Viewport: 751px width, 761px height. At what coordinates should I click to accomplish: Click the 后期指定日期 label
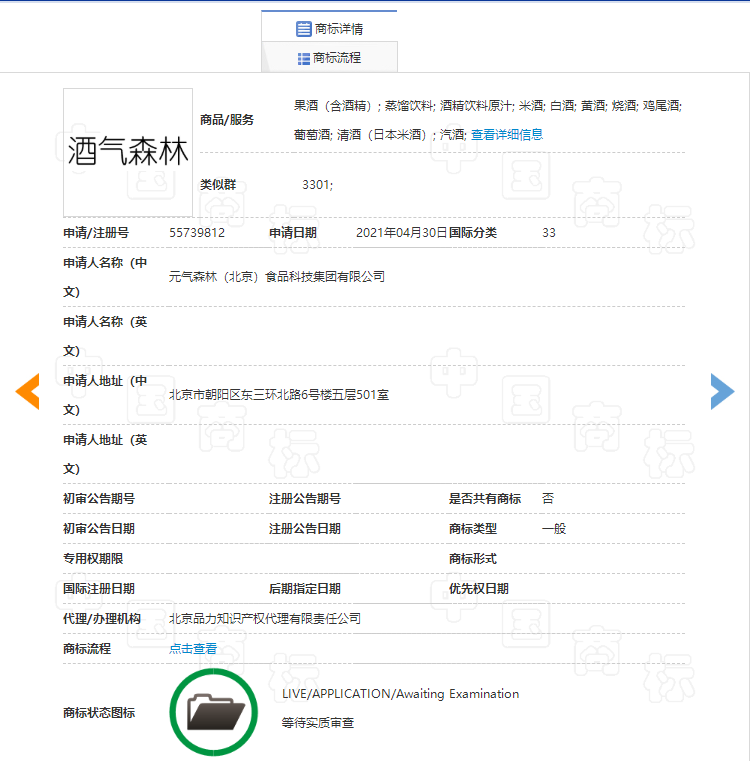coord(305,589)
